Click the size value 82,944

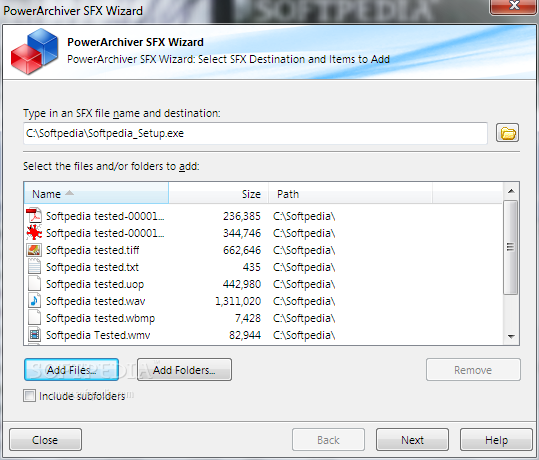(245, 335)
